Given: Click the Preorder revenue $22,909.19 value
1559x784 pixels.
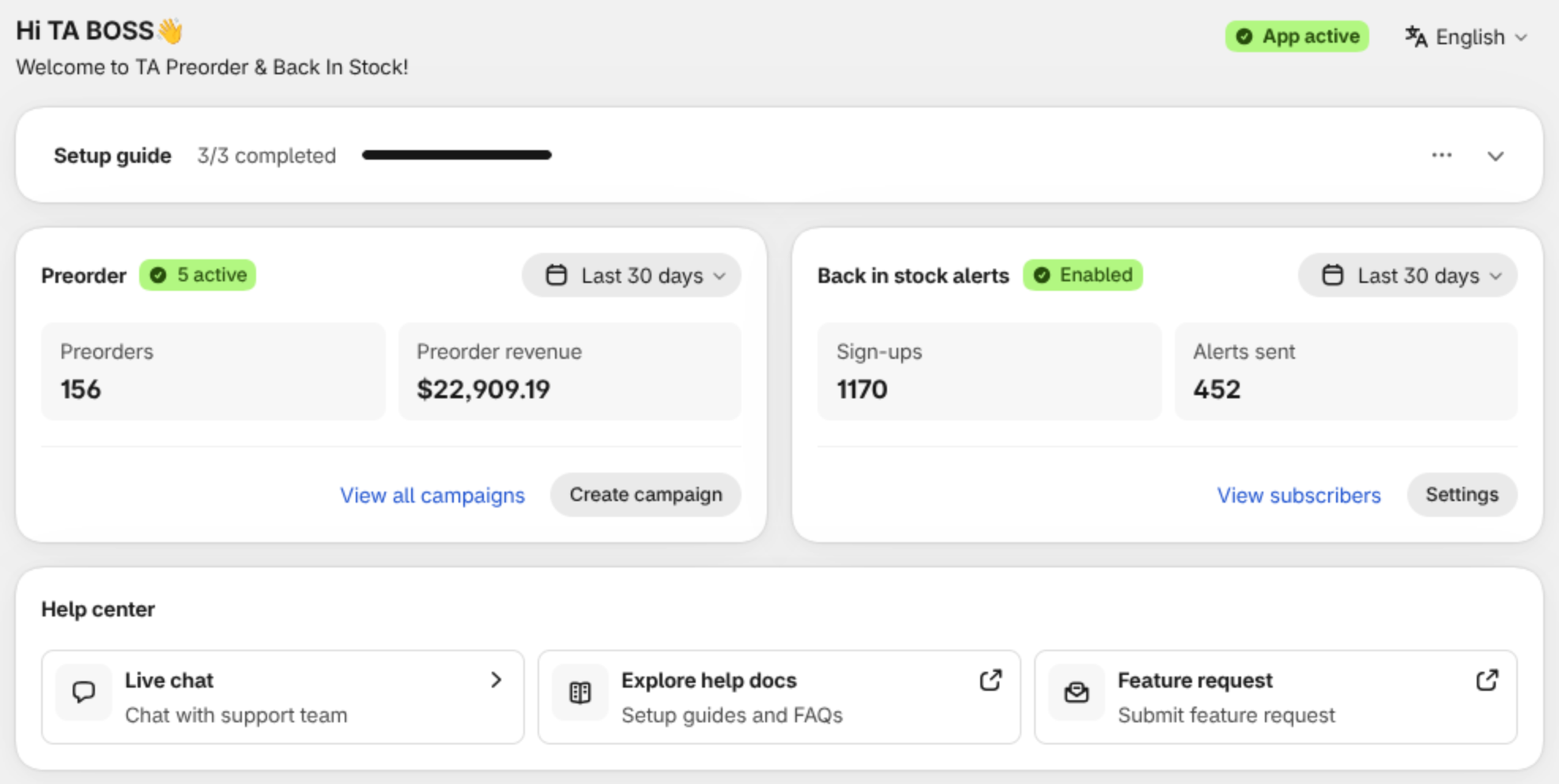Looking at the screenshot, I should pos(484,390).
